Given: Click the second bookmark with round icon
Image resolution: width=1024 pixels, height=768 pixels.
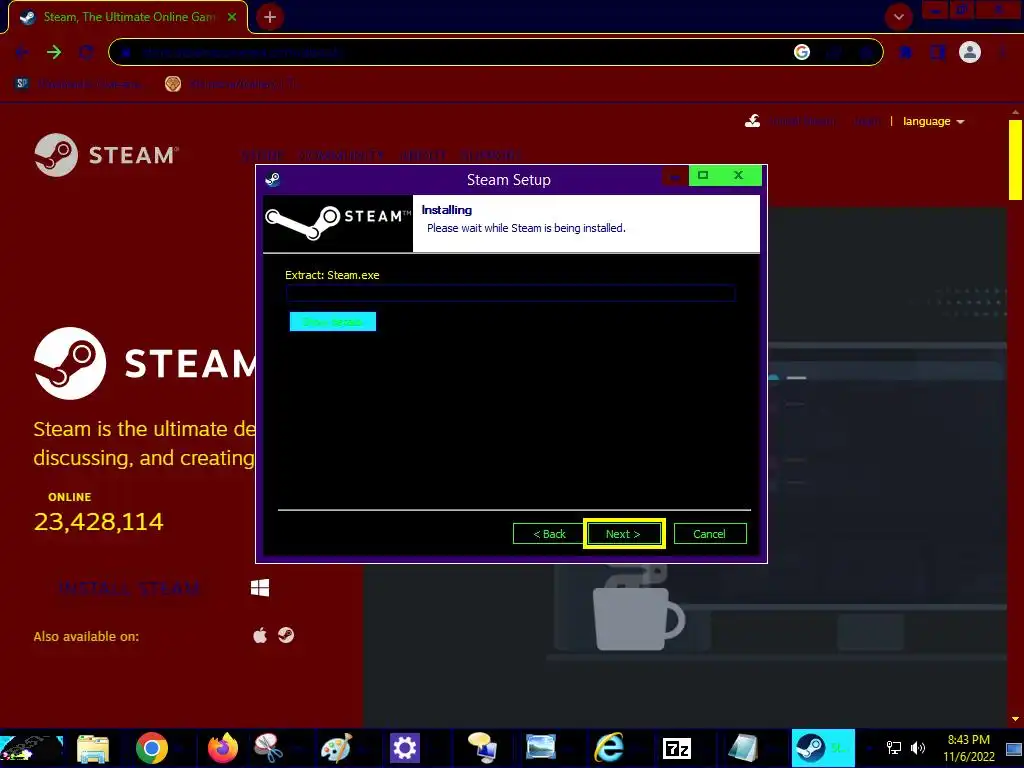Looking at the screenshot, I should (232, 84).
